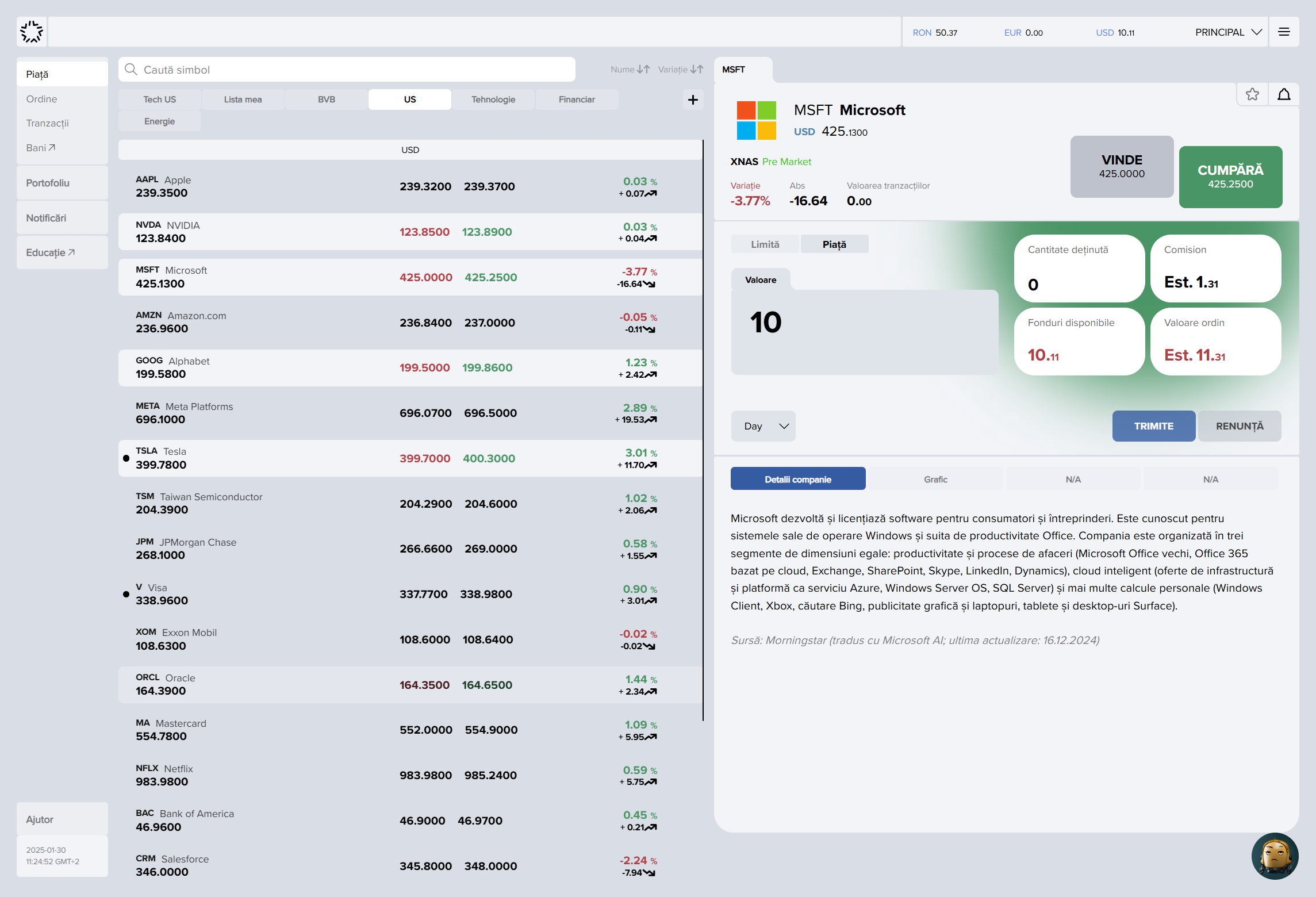Switch order type to Limită

point(765,244)
